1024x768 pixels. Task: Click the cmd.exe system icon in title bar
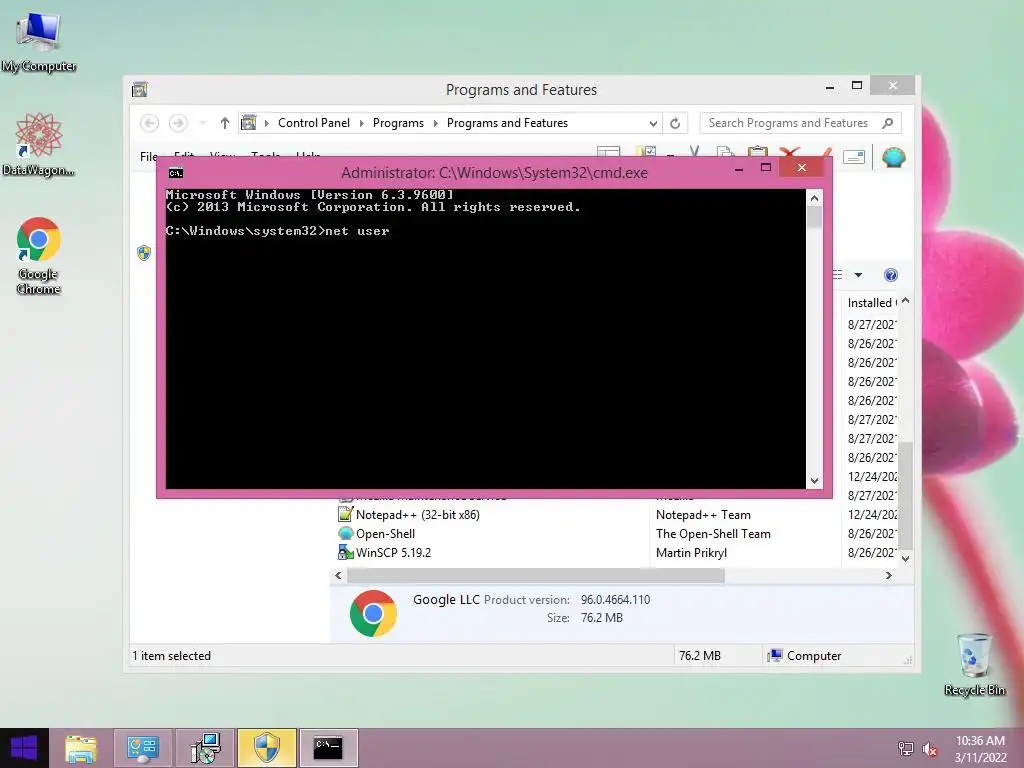[176, 173]
